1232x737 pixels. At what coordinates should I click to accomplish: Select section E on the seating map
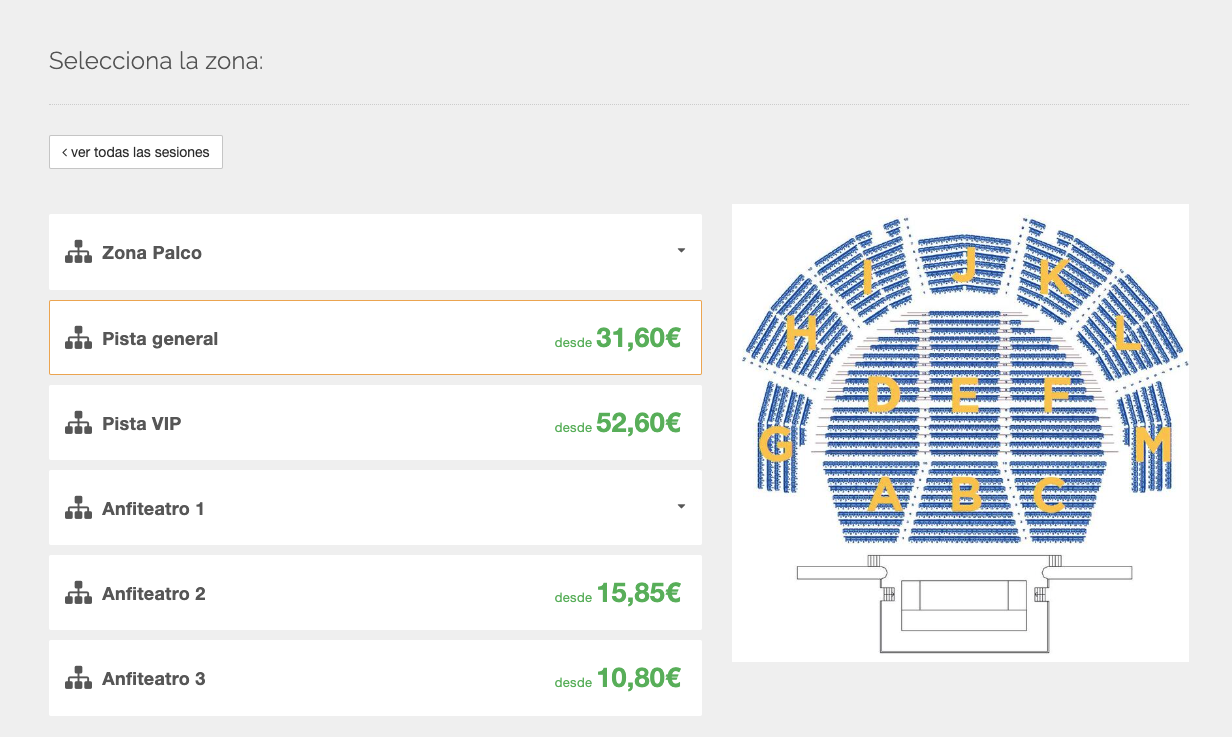pos(964,396)
